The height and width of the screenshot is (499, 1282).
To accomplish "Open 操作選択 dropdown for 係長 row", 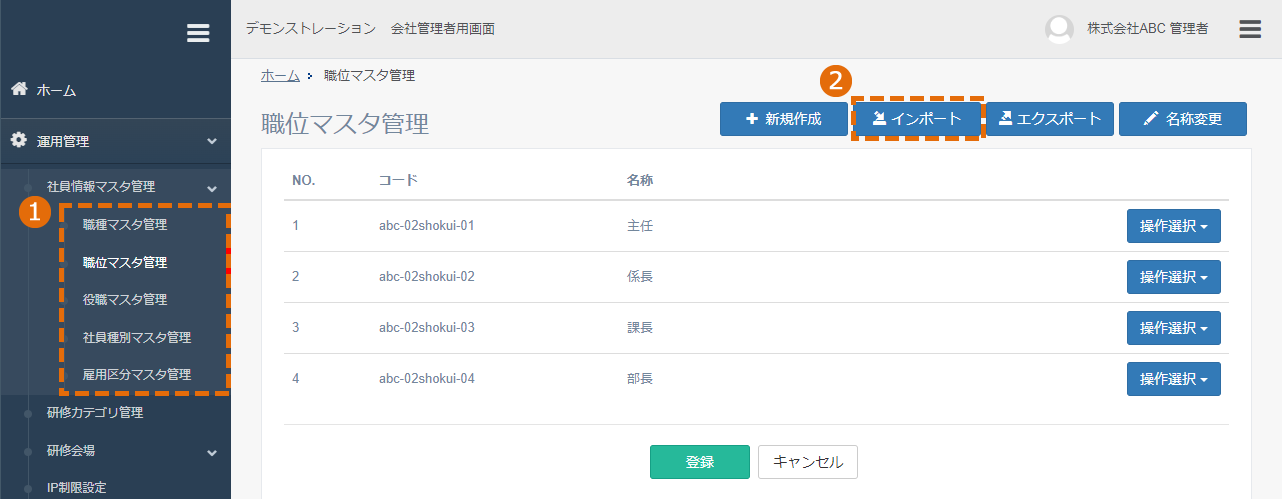I will pyautogui.click(x=1174, y=277).
